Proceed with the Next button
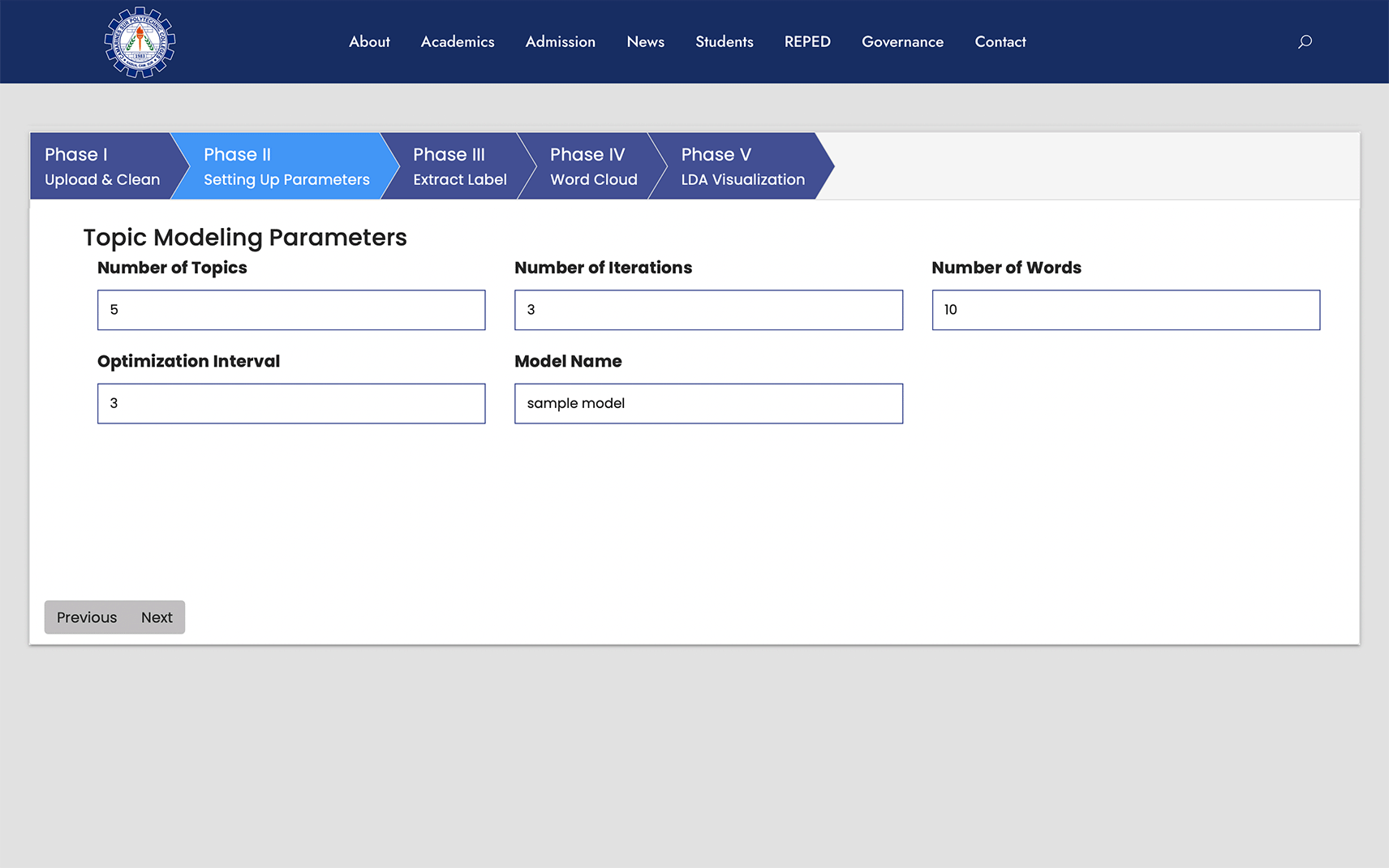The image size is (1389, 868). [157, 617]
